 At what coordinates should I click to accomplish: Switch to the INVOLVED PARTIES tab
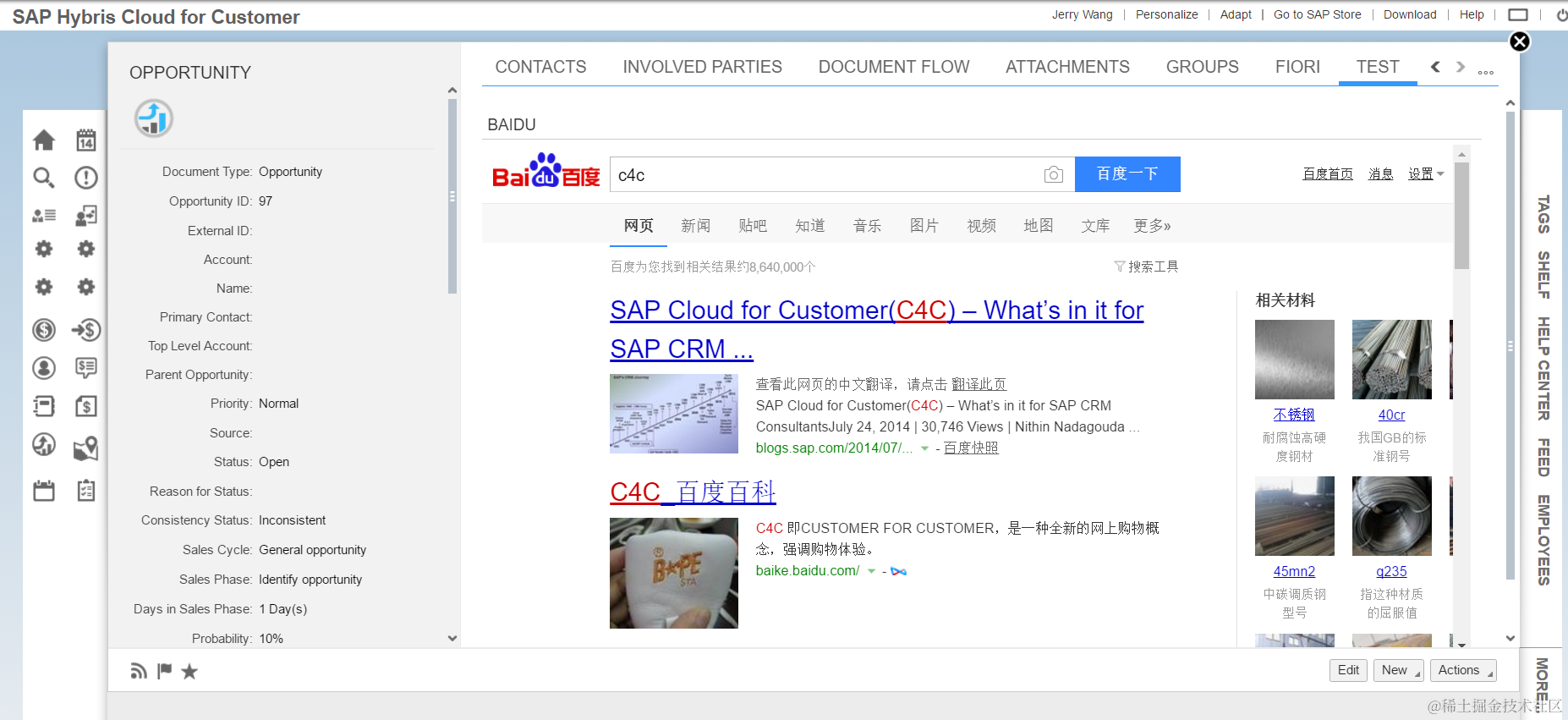pyautogui.click(x=702, y=67)
